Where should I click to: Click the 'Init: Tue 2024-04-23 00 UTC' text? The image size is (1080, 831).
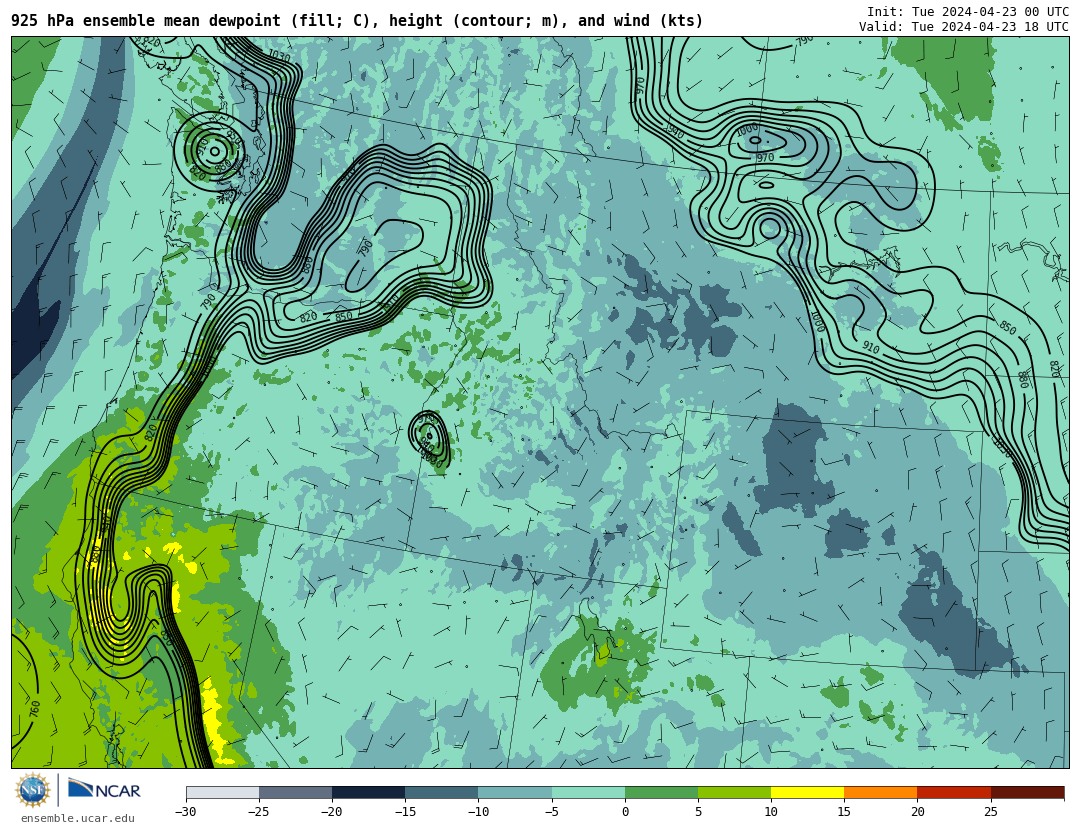click(x=968, y=12)
